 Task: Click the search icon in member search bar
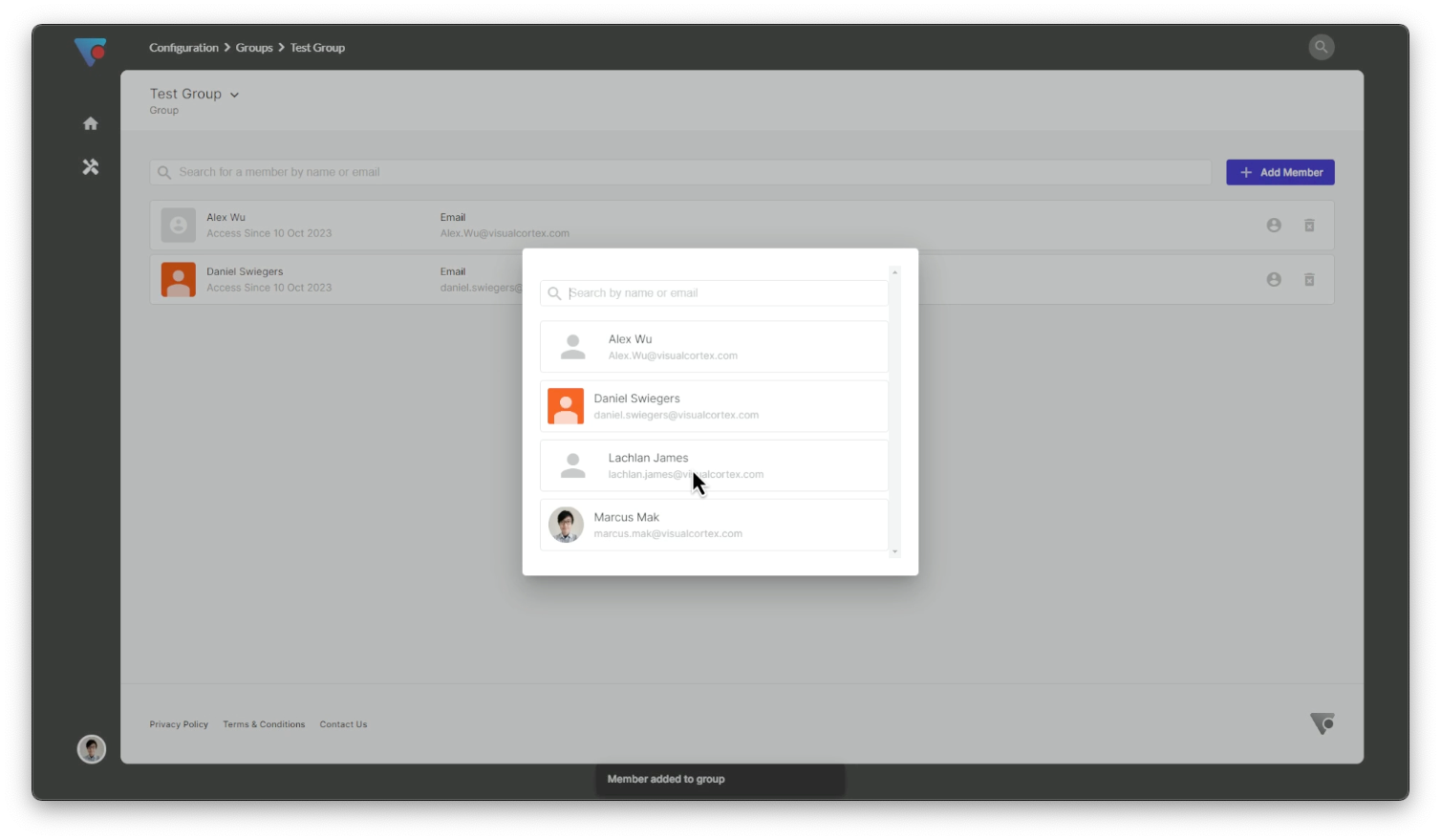coord(164,173)
